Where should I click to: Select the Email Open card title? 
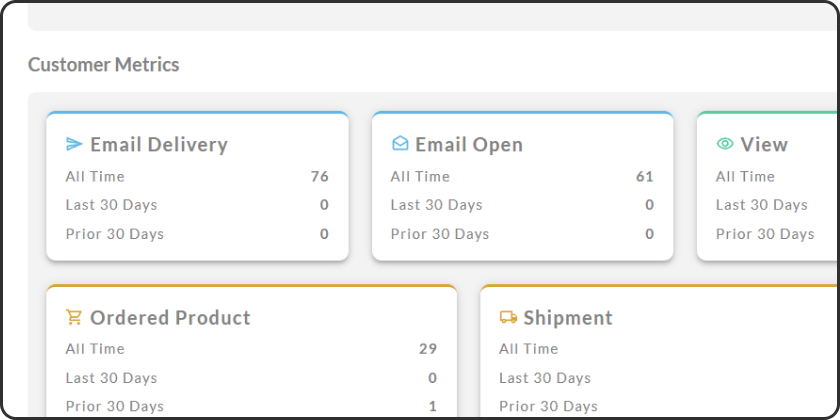469,144
